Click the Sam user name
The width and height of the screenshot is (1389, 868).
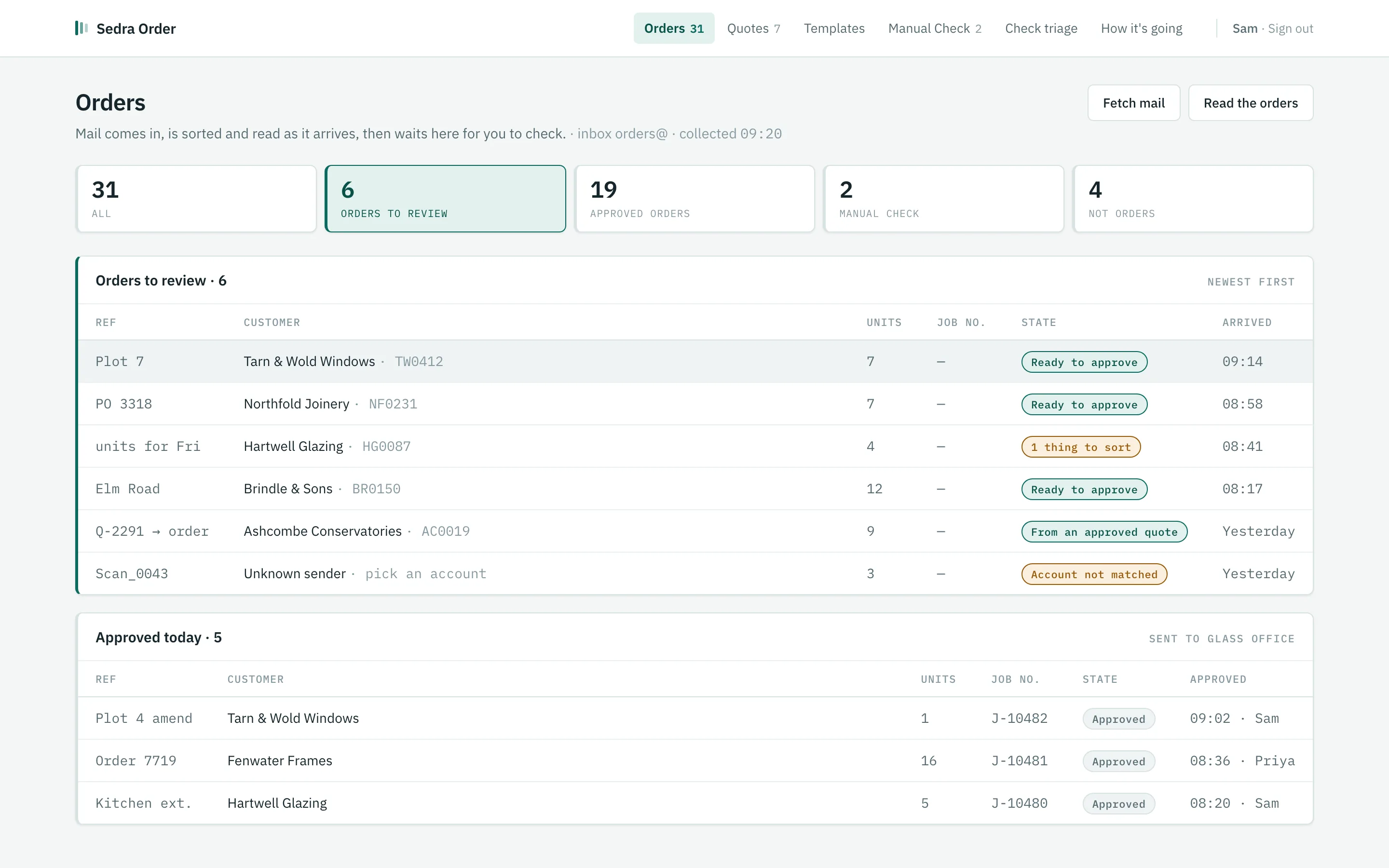coord(1245,29)
